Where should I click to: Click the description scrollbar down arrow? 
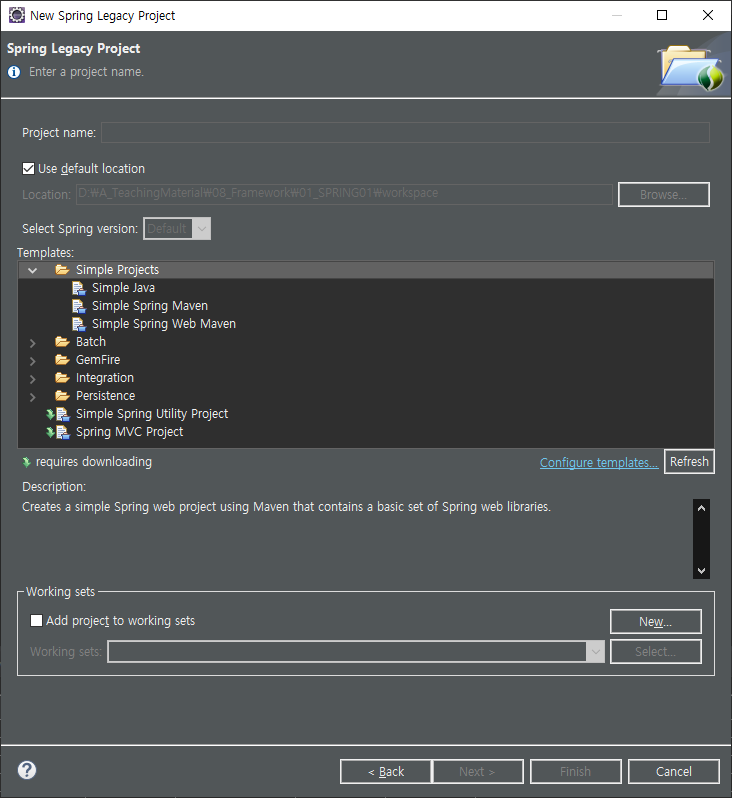click(x=701, y=571)
